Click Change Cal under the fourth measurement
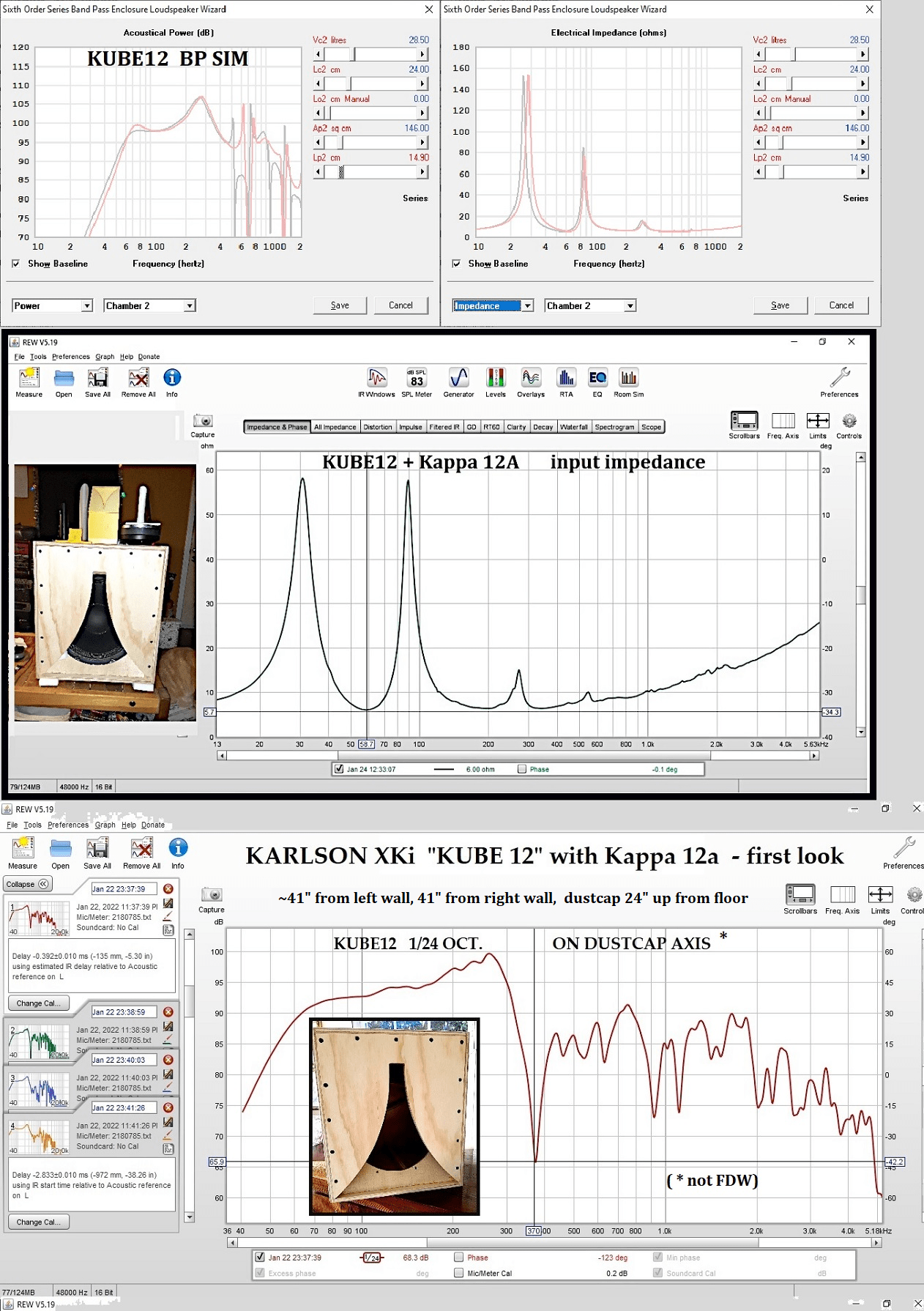The width and height of the screenshot is (924, 1311). coord(38,1222)
